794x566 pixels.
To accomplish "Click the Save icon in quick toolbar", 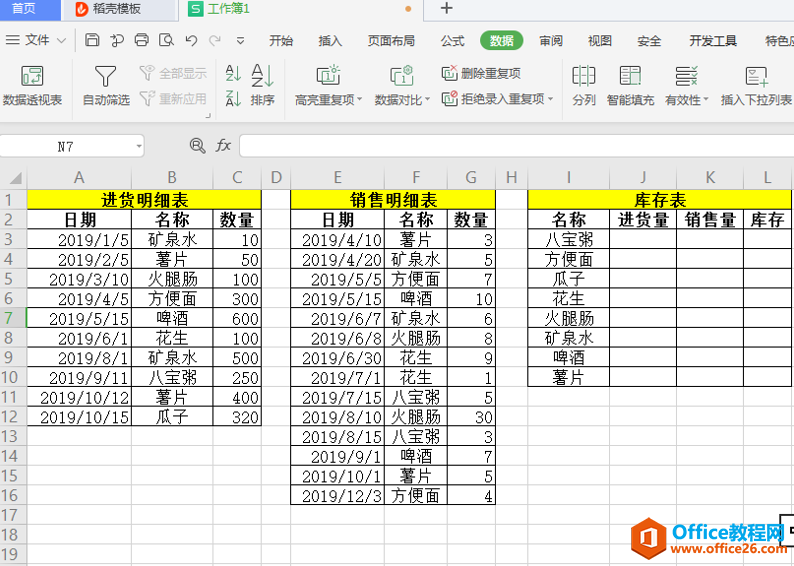I will (92, 40).
